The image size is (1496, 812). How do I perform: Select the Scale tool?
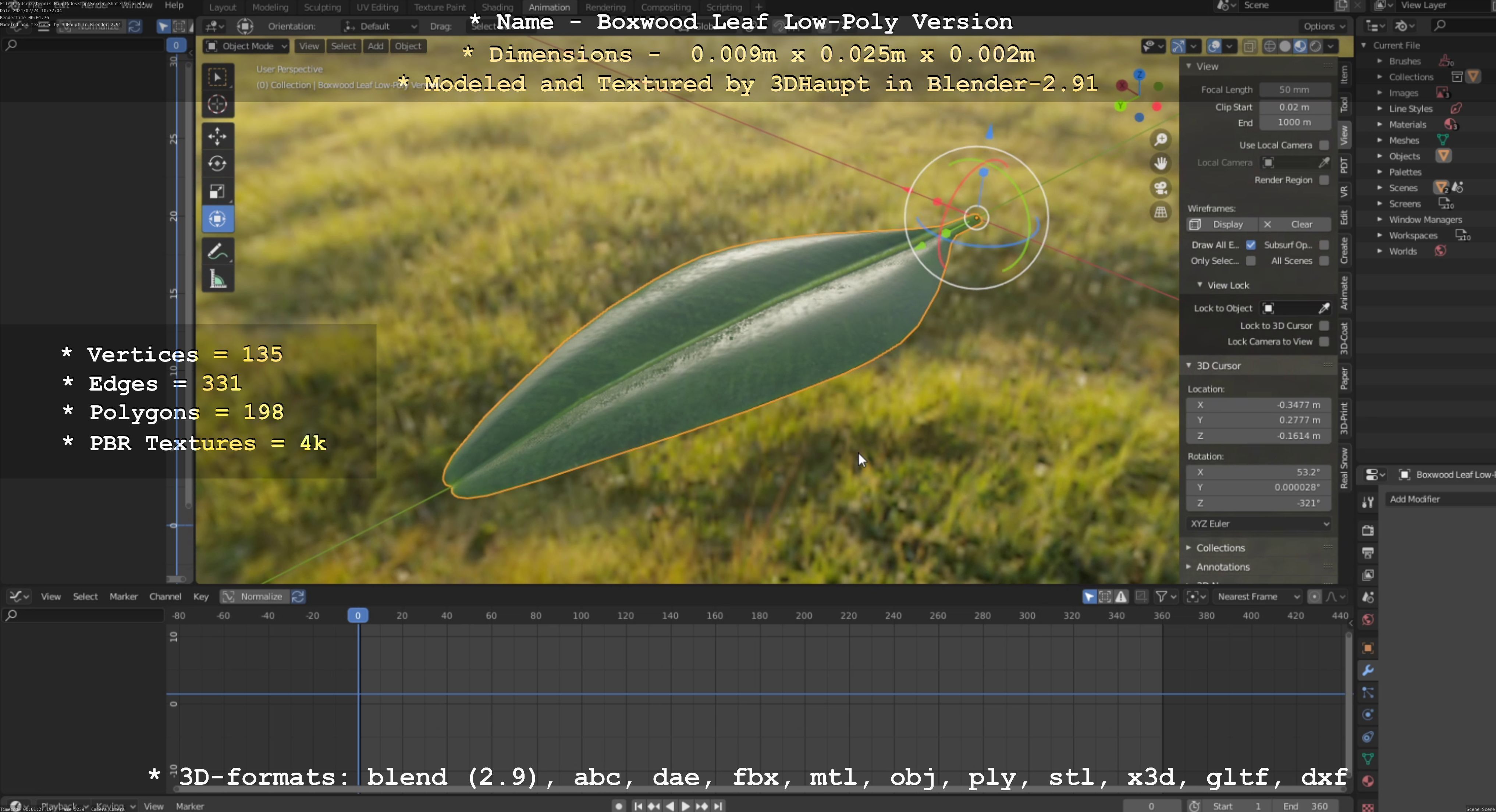(218, 191)
